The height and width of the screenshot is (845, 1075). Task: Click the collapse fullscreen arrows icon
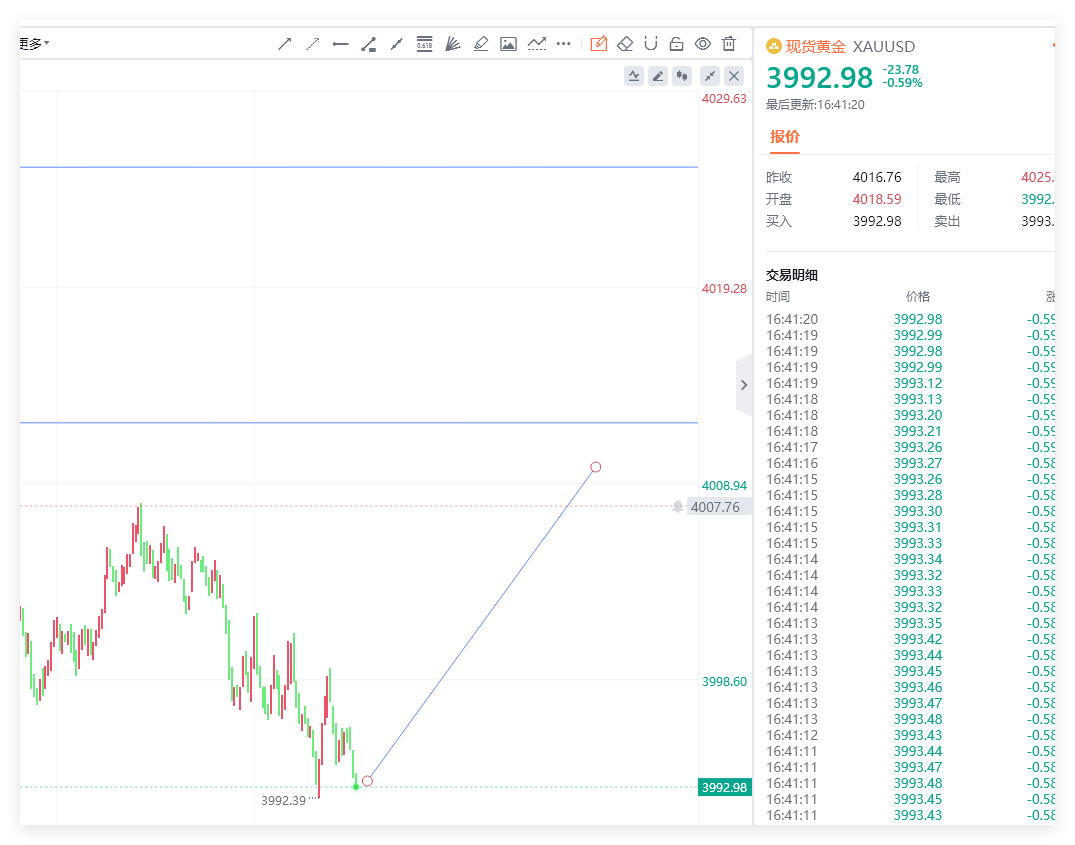tap(710, 76)
